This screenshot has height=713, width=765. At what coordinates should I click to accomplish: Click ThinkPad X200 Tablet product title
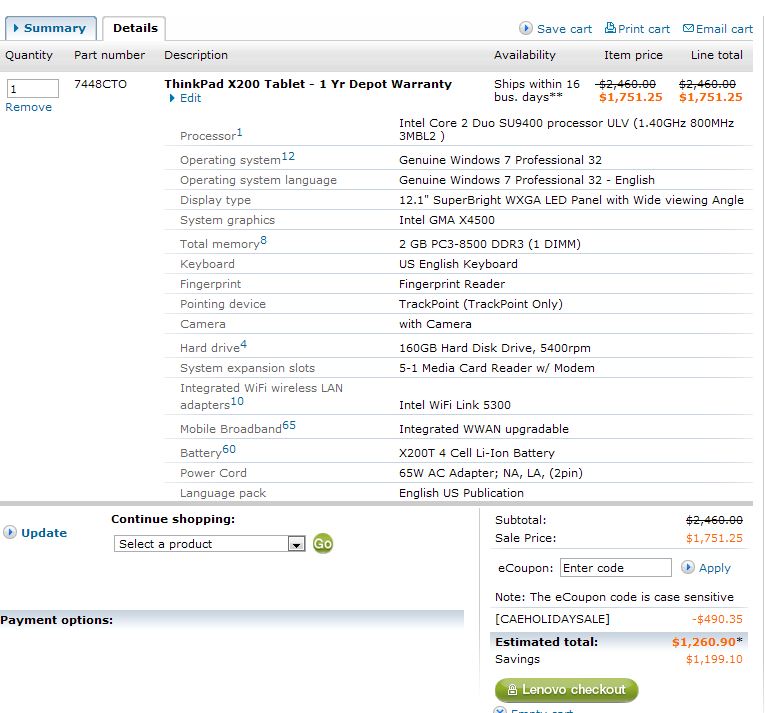(308, 84)
